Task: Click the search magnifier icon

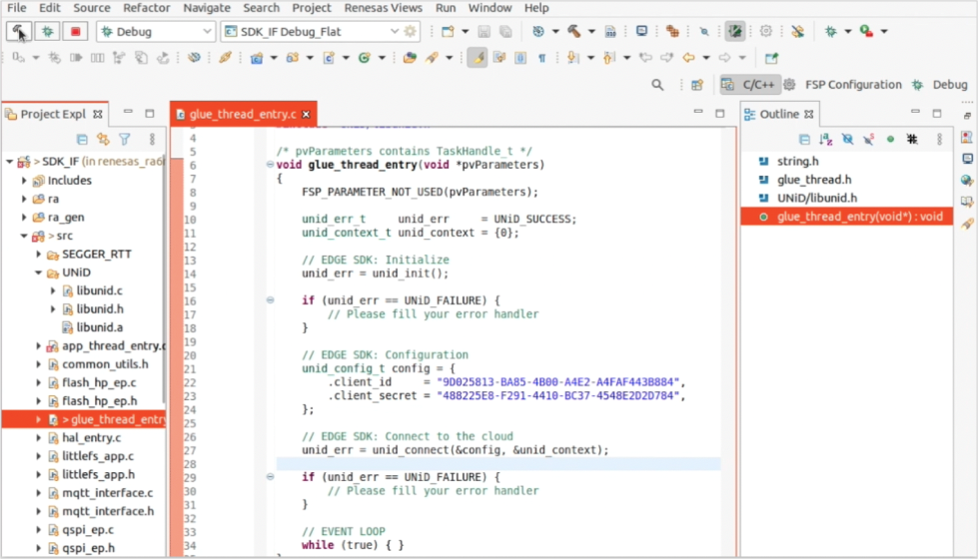Action: 657,85
